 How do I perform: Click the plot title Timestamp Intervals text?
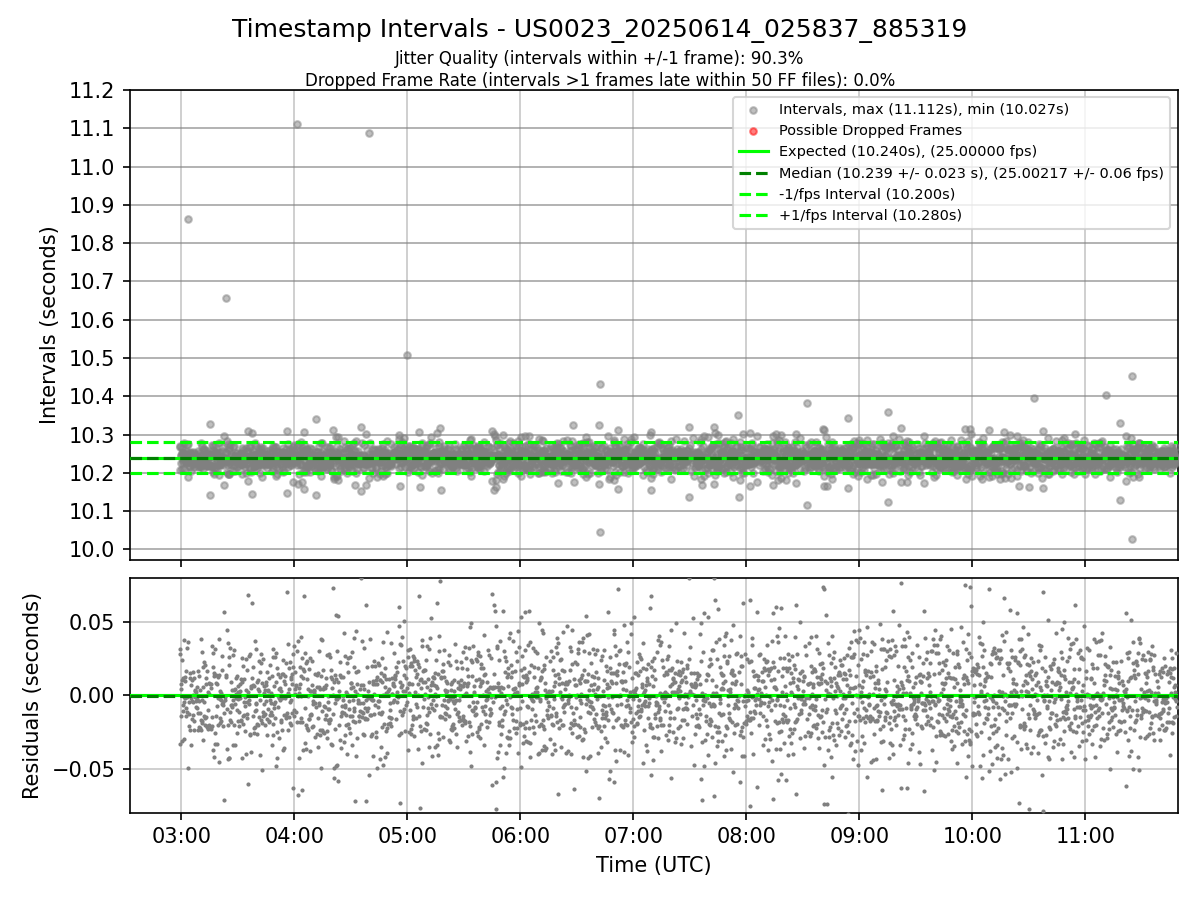pos(599,29)
